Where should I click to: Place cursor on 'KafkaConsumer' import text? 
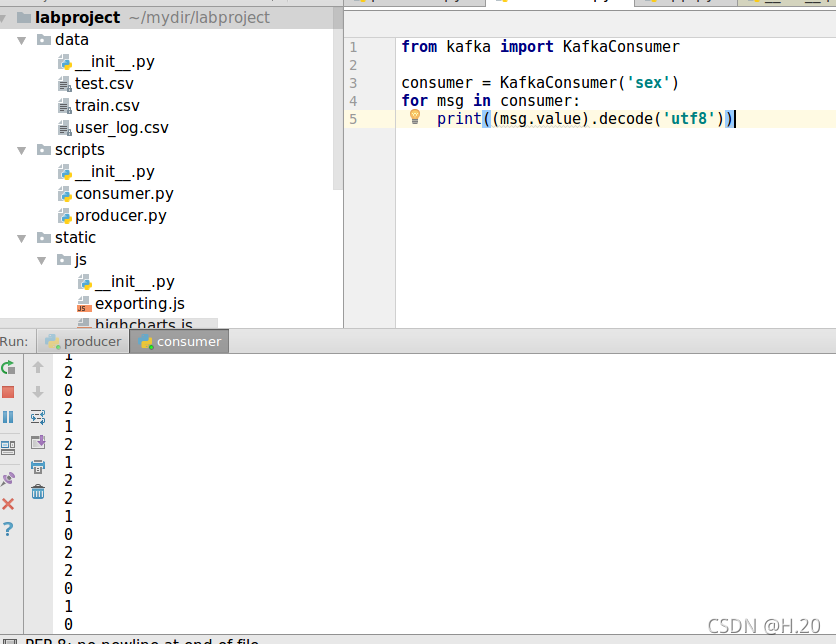[x=621, y=47]
